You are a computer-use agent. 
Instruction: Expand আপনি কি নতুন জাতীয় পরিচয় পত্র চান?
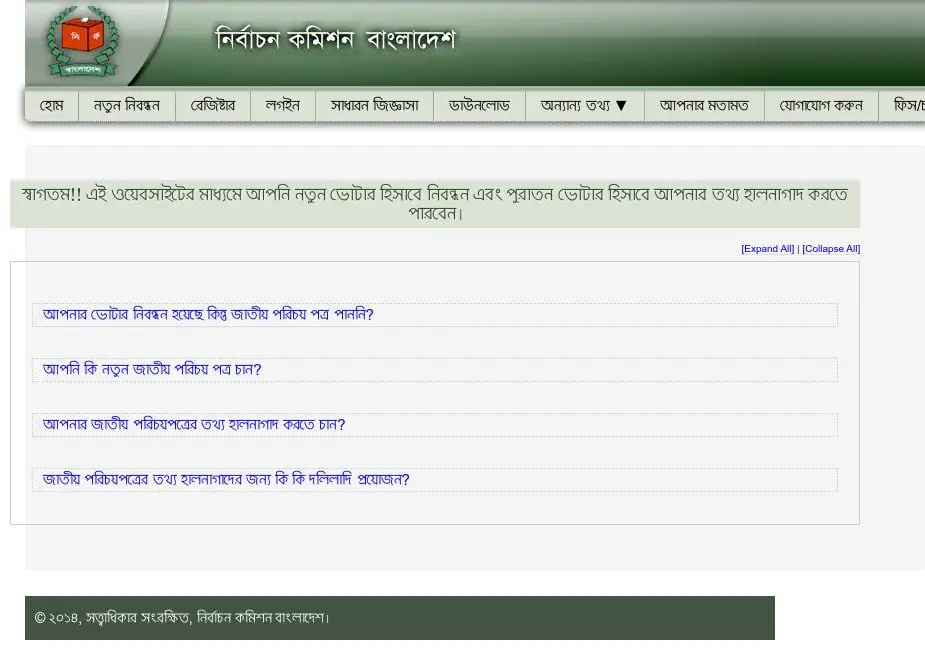(435, 370)
